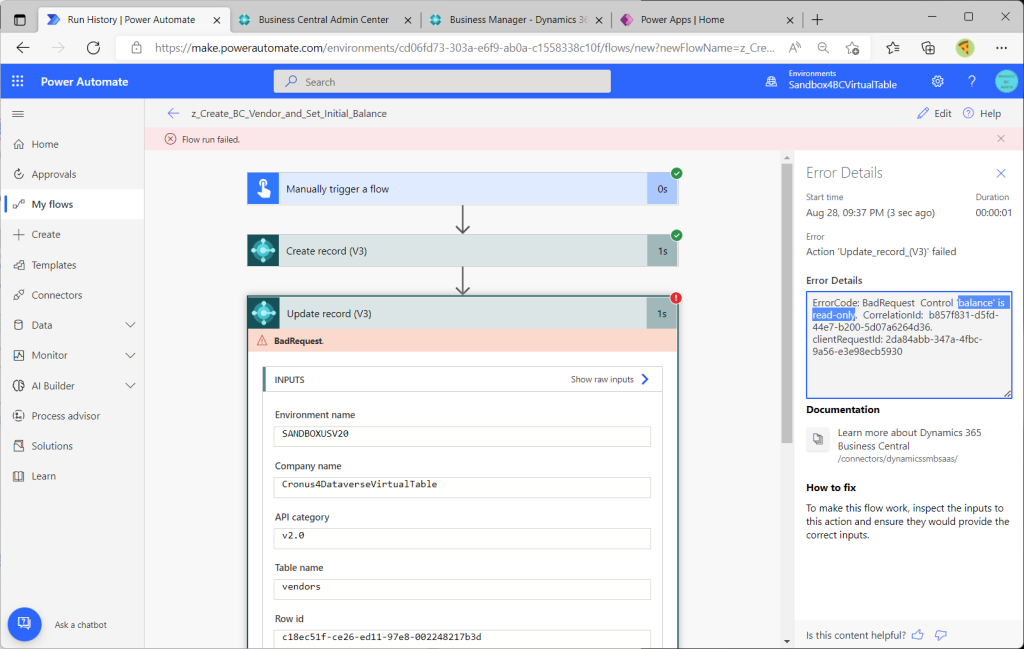Viewport: 1024px width, 649px height.
Task: Click the thumbs up feedback icon
Action: click(917, 635)
